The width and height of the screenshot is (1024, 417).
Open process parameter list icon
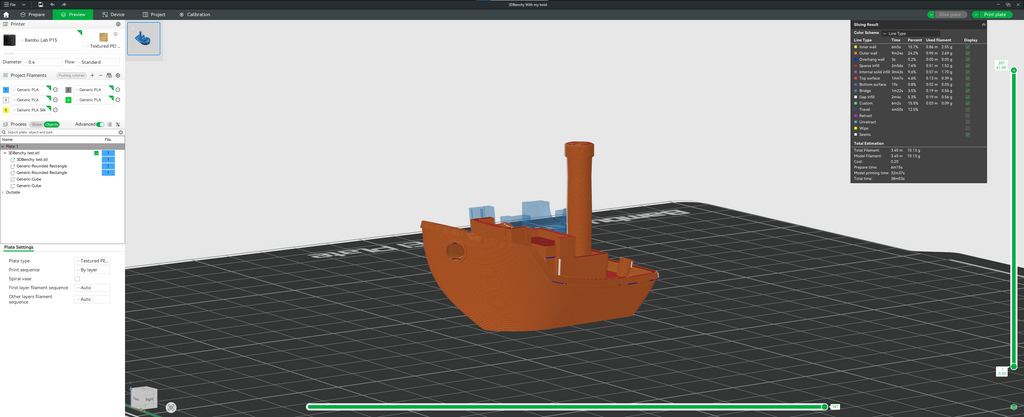[110, 124]
